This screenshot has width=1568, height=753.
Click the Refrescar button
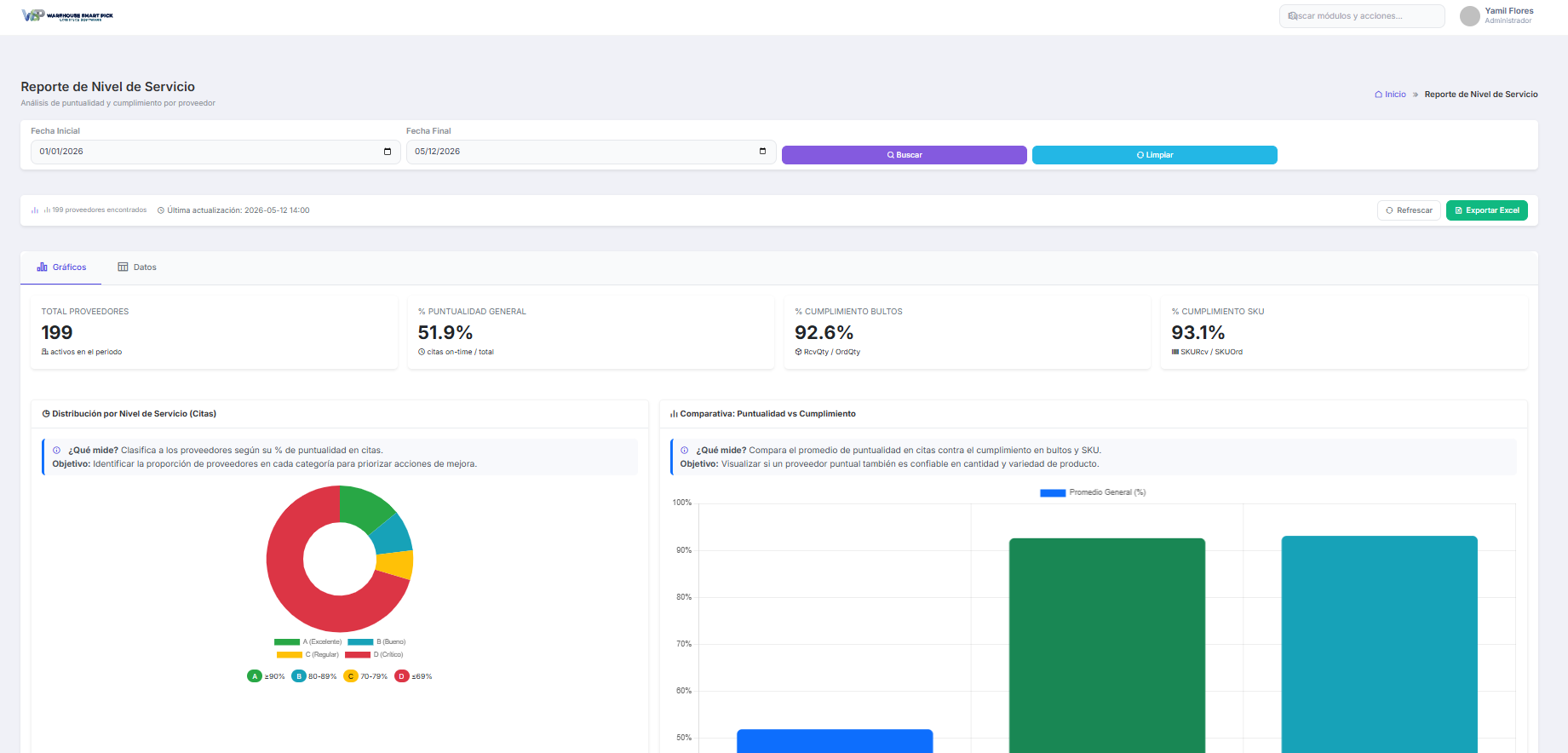tap(1409, 210)
